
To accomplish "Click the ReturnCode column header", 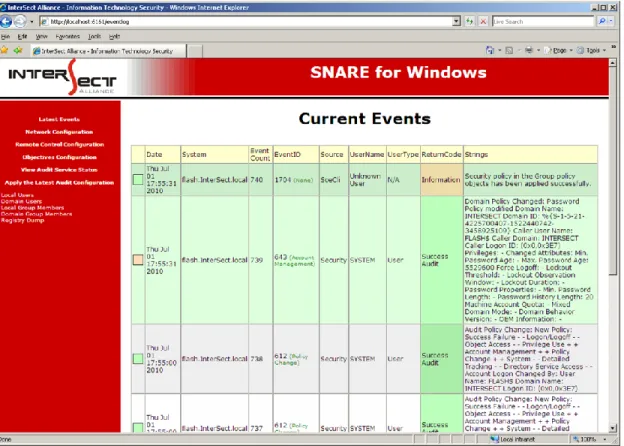I will (441, 154).
